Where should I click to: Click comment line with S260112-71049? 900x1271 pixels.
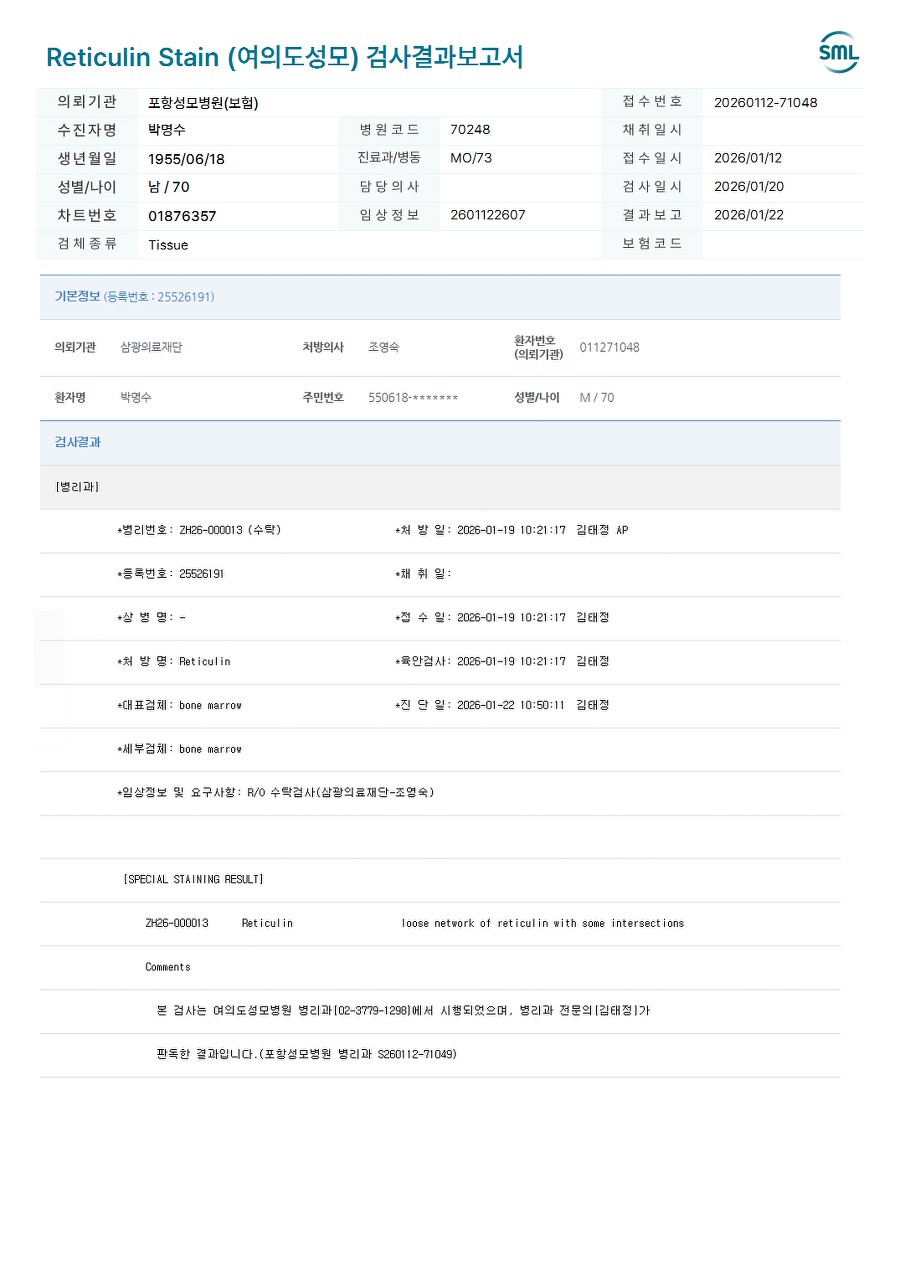307,1055
